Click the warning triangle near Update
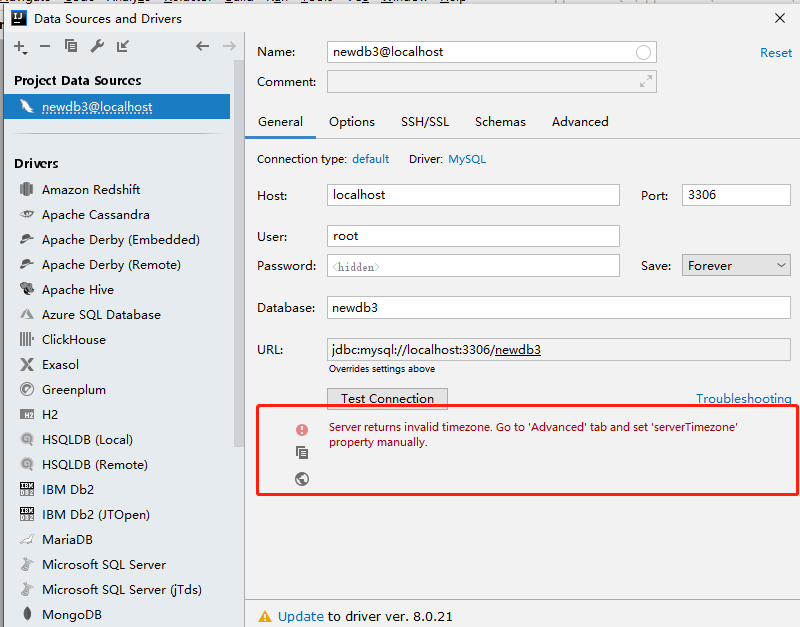This screenshot has width=800, height=627. pyautogui.click(x=265, y=616)
